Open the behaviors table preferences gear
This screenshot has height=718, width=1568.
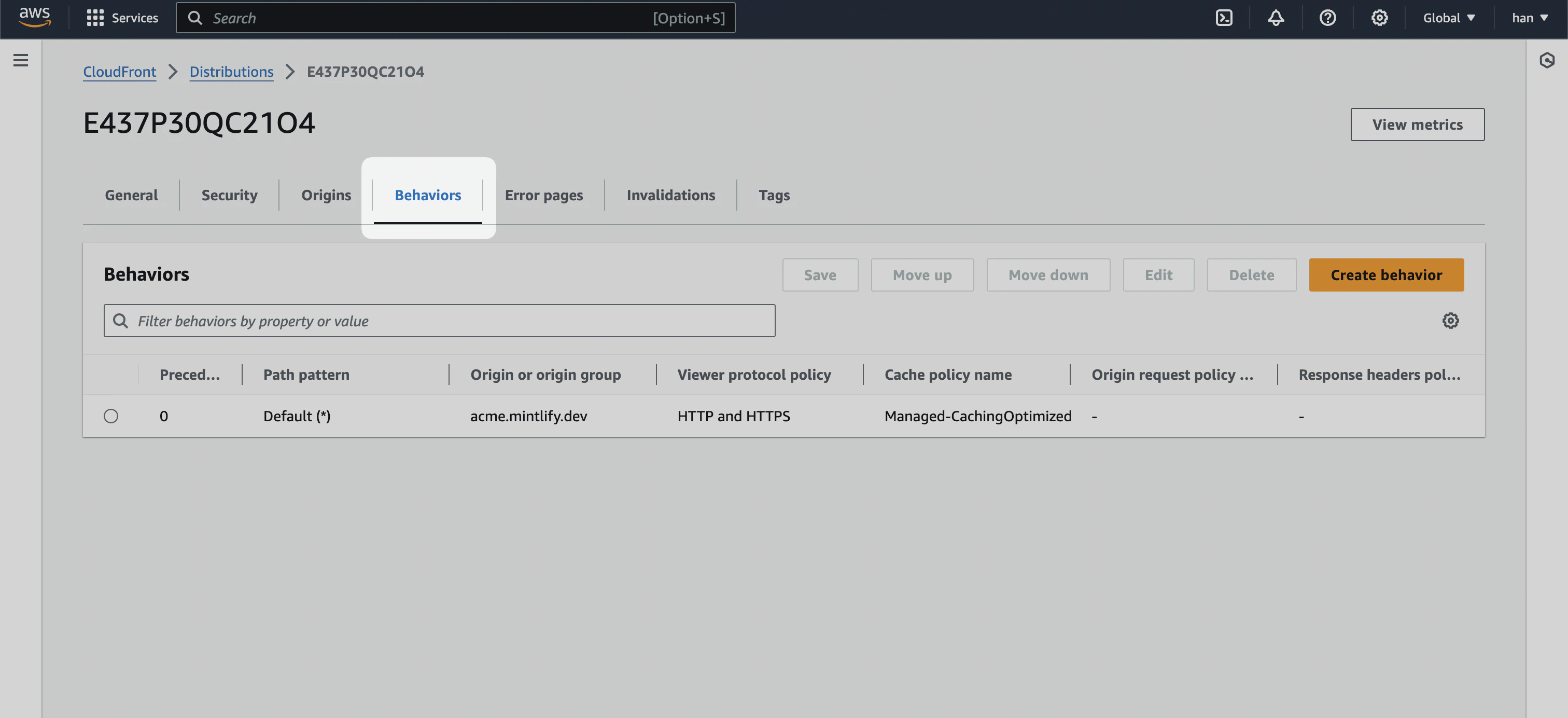[1452, 320]
